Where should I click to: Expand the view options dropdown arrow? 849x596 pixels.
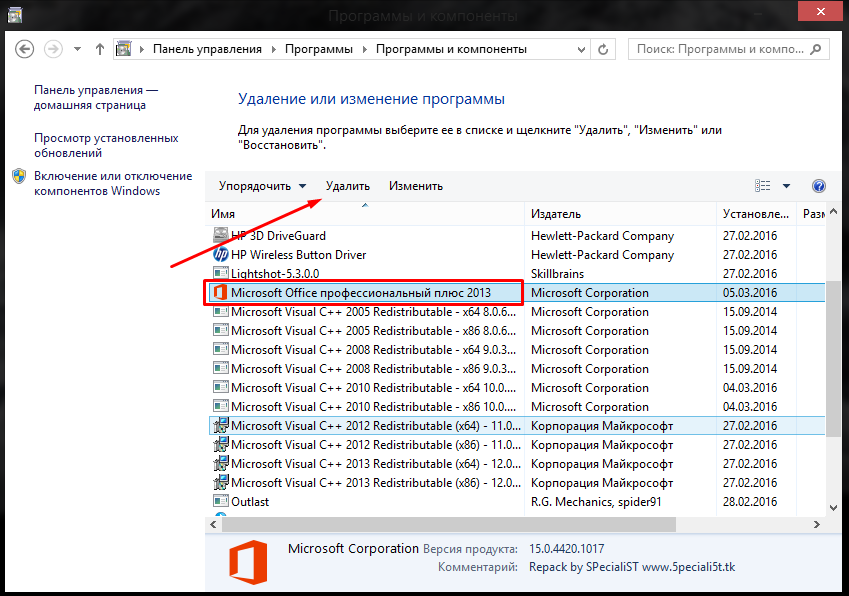click(x=786, y=186)
